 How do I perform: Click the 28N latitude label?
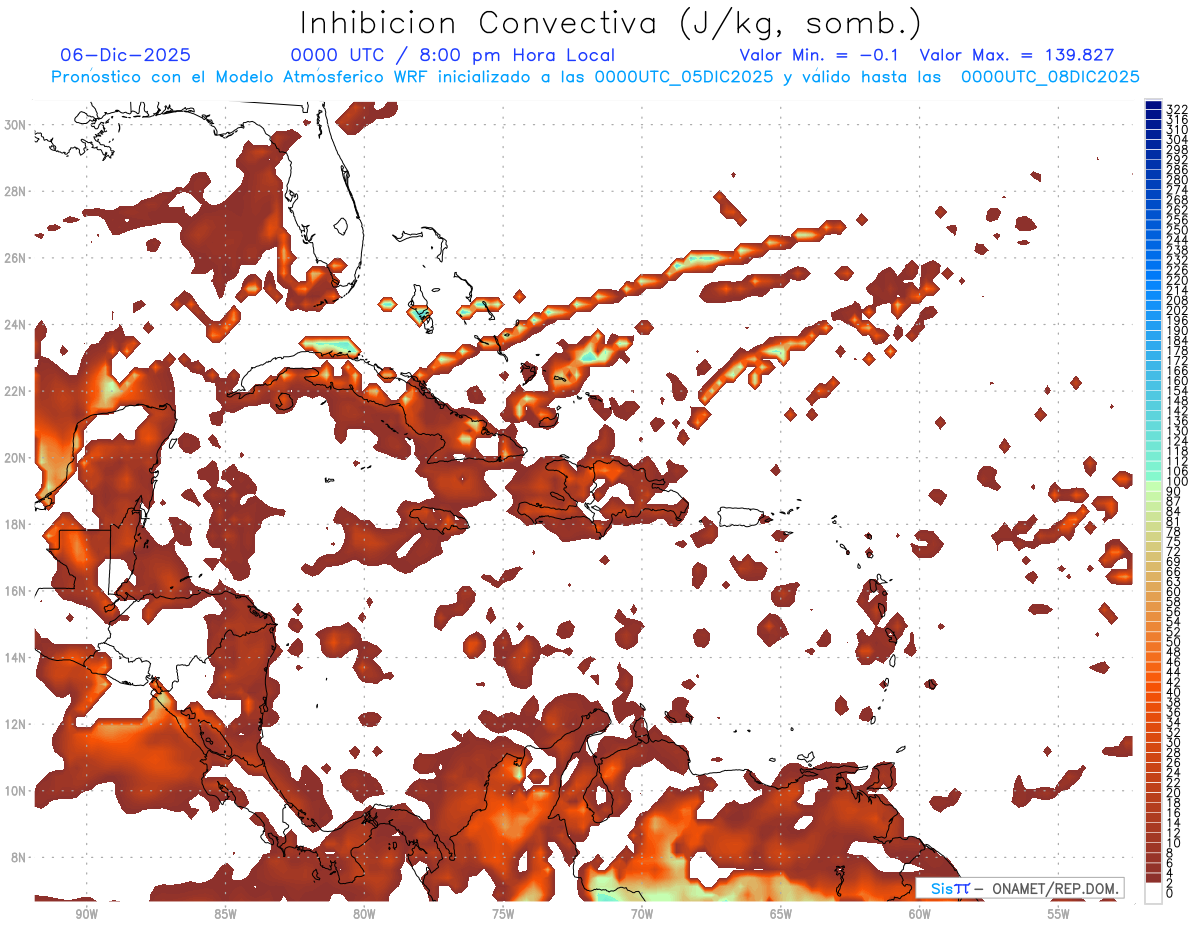click(17, 191)
